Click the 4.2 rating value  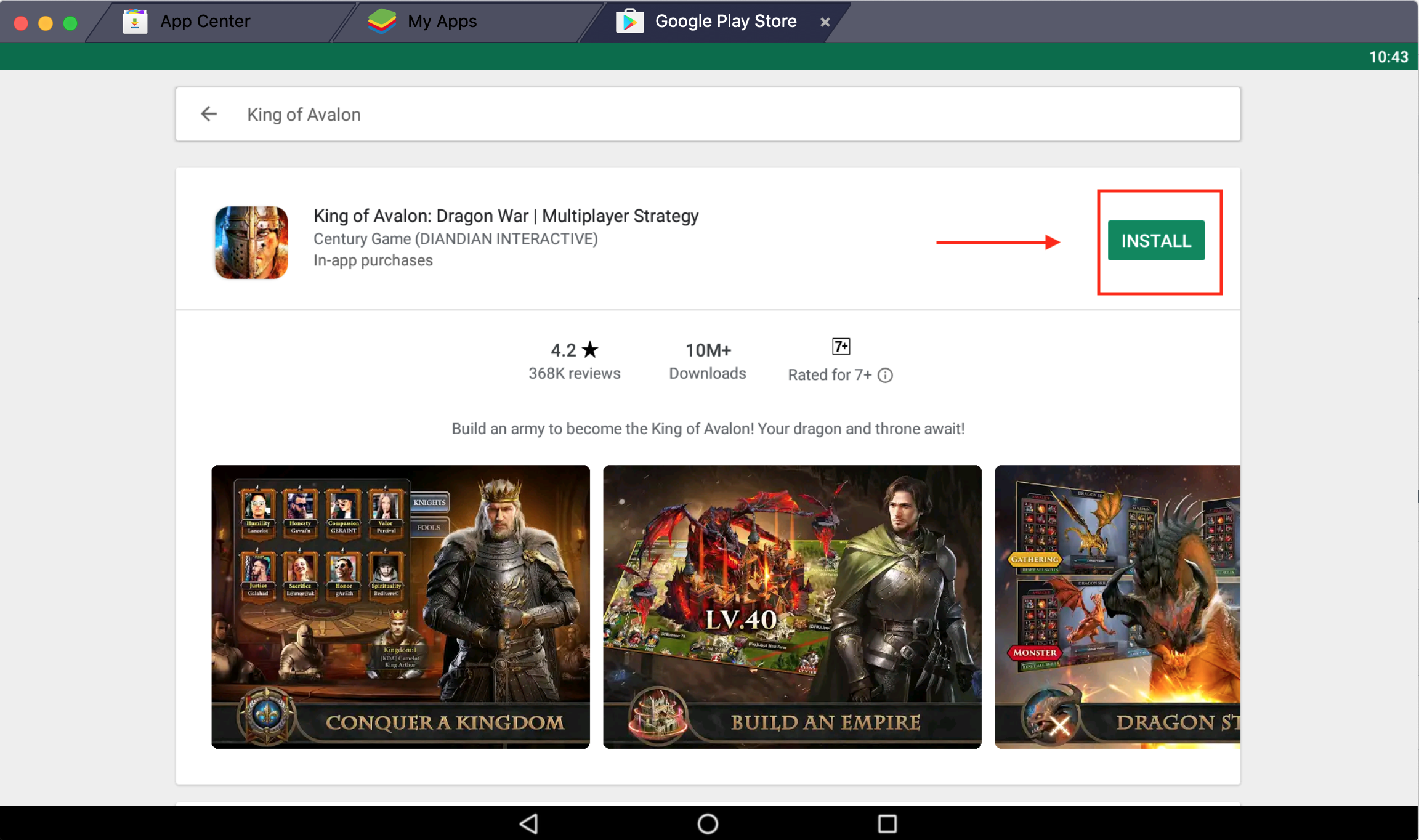pos(564,350)
